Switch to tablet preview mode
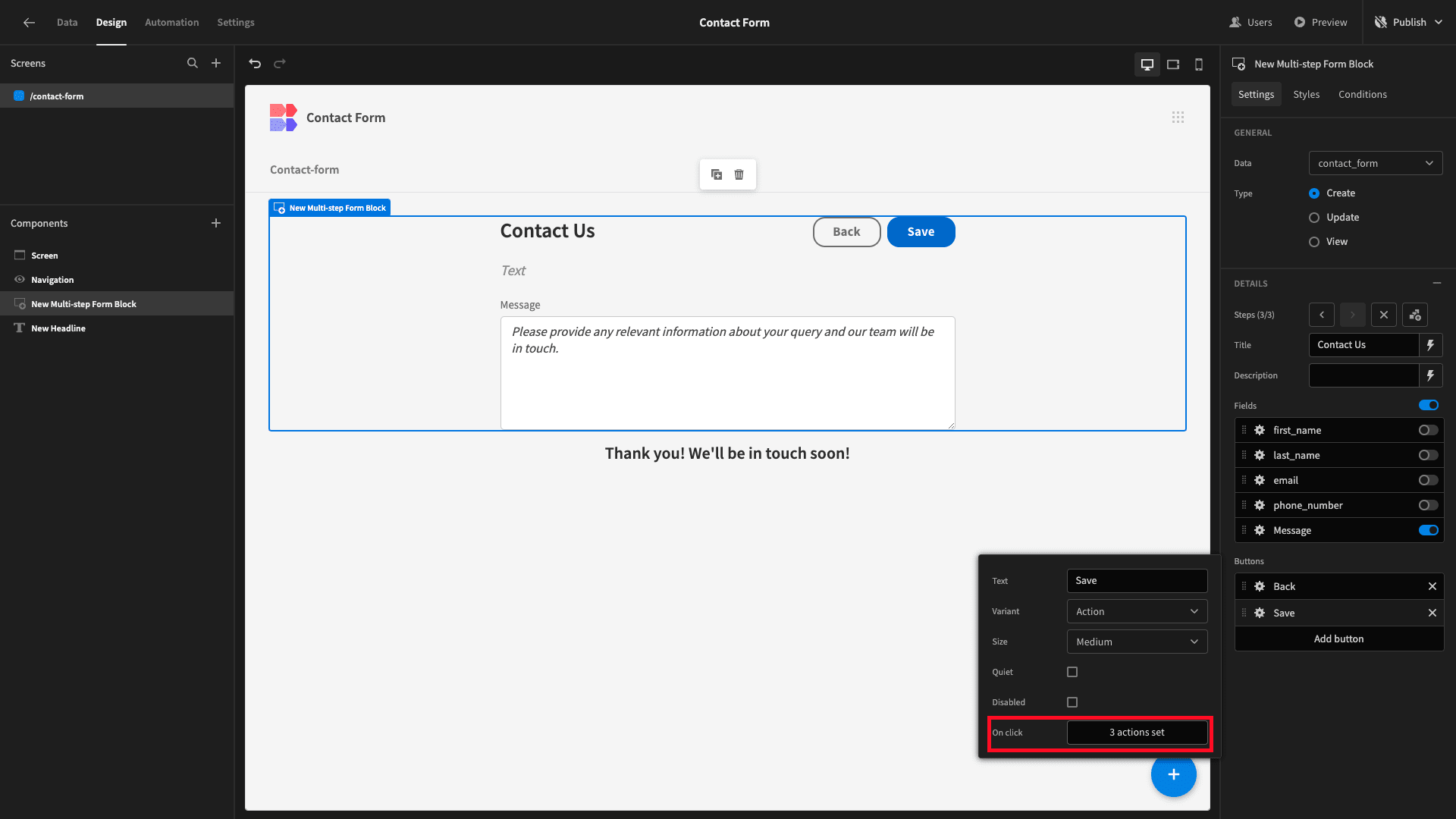The image size is (1456, 819). (x=1173, y=64)
